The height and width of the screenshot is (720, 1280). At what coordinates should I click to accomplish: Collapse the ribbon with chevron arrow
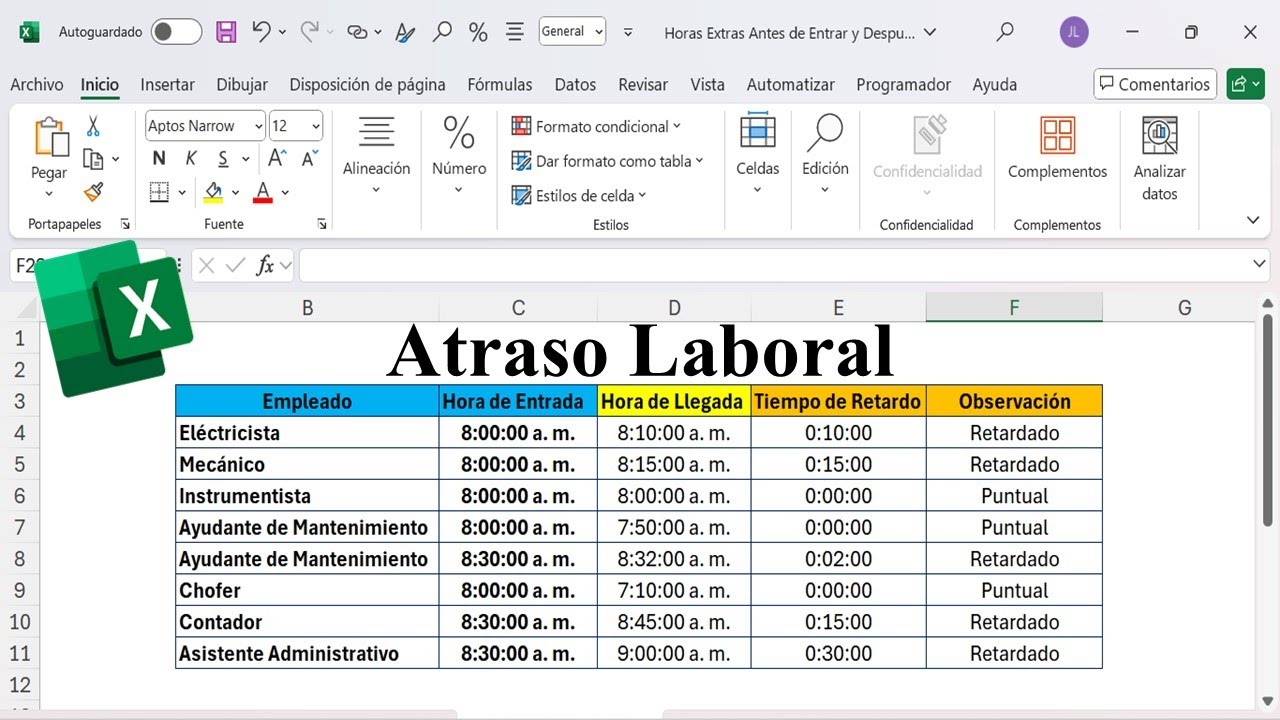[1253, 220]
